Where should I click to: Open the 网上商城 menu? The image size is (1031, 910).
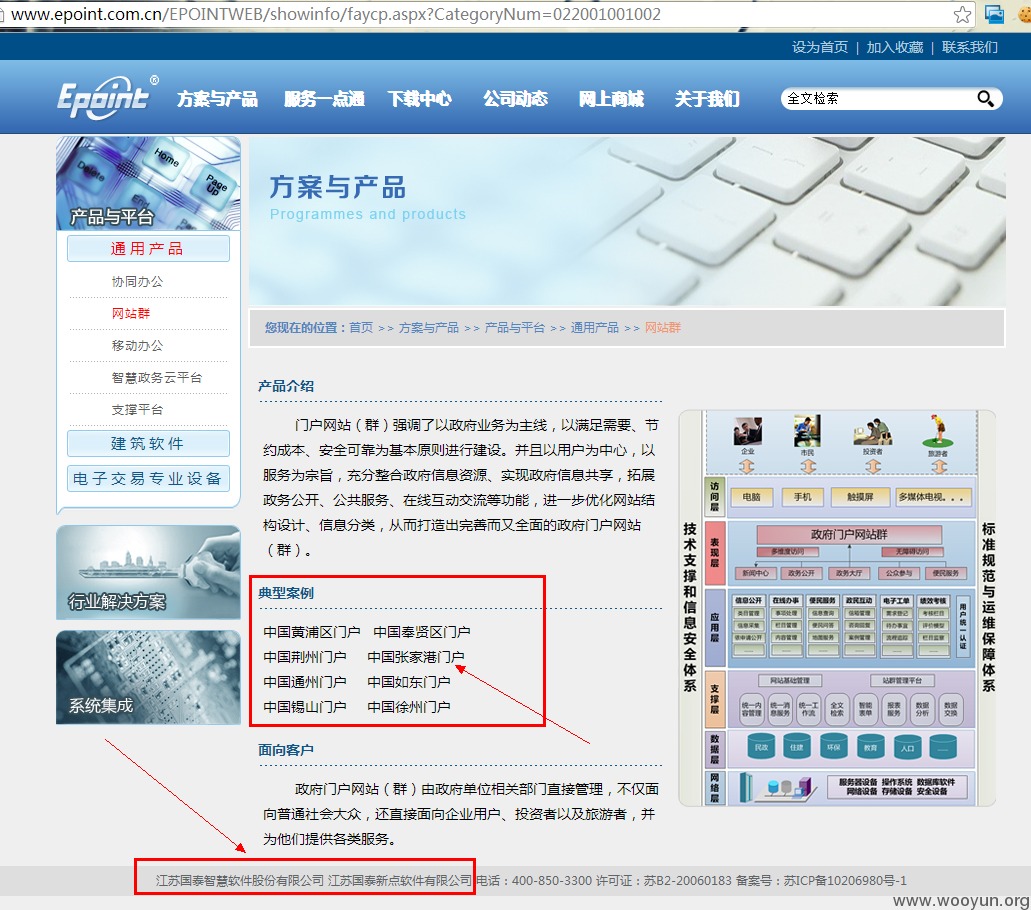click(611, 99)
